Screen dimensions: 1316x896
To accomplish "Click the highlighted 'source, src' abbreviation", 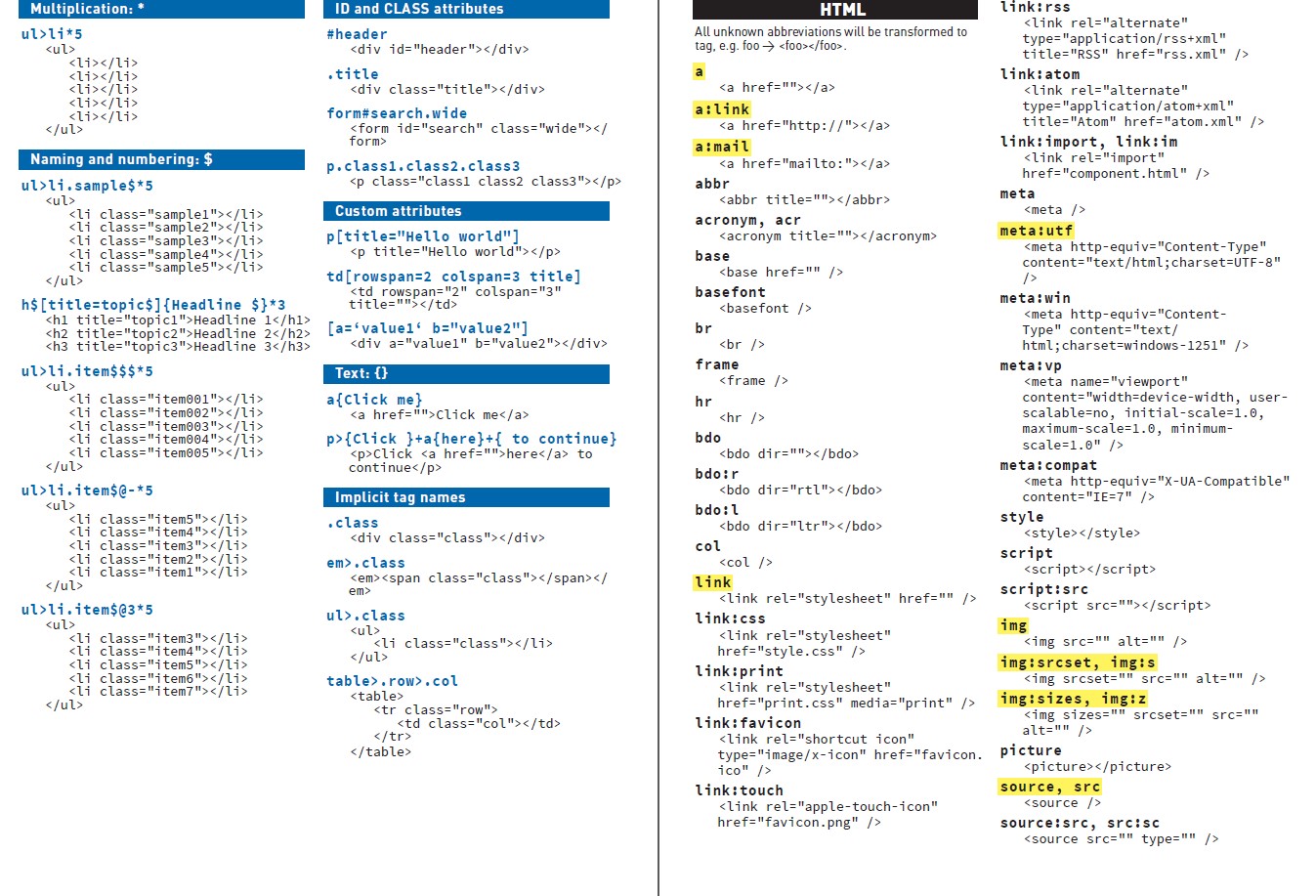I will tap(1050, 787).
